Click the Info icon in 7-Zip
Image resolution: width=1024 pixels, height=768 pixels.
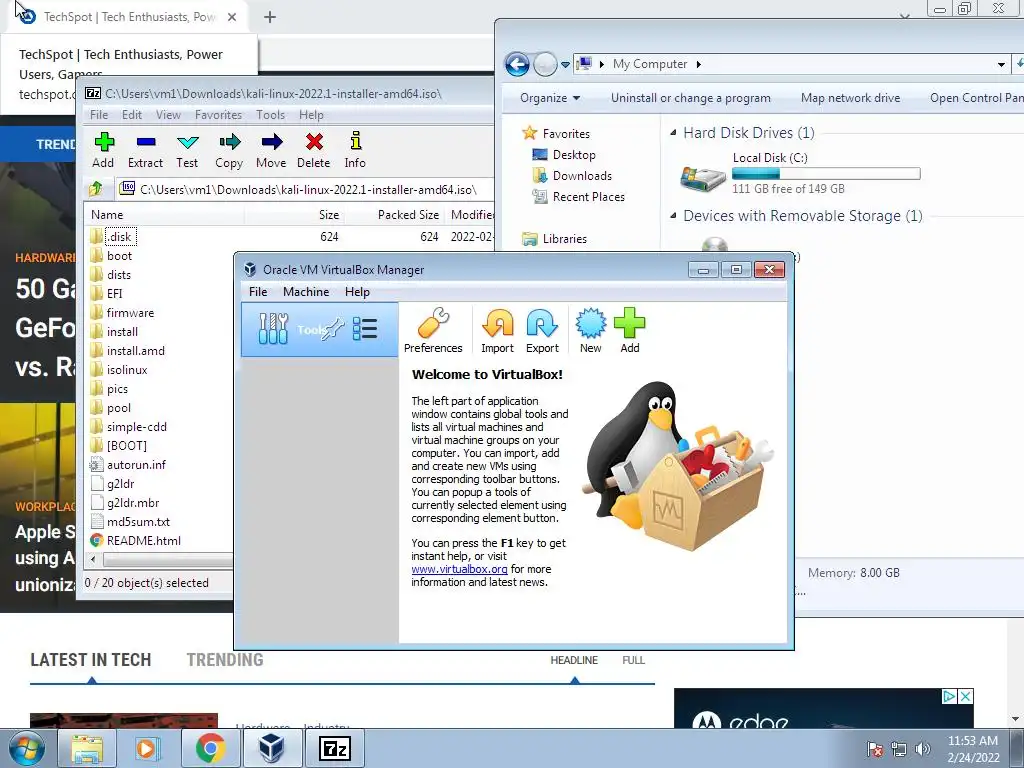point(355,141)
